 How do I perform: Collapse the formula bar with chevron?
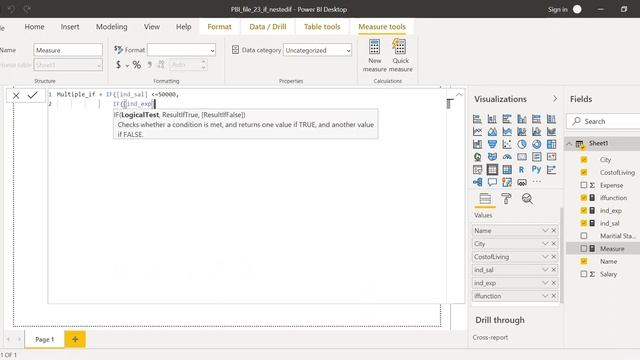pos(459,95)
